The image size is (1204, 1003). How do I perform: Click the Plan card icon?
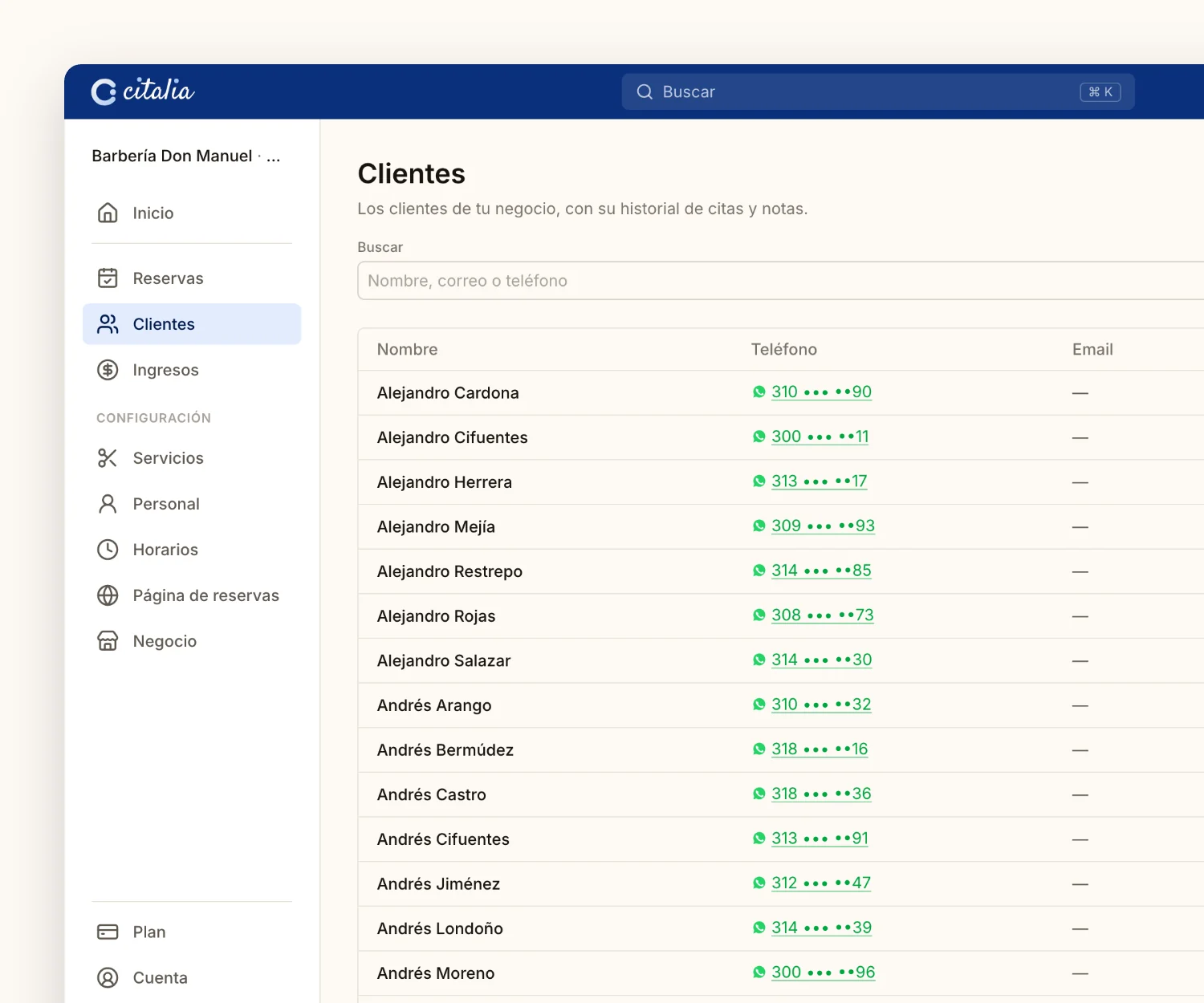(108, 932)
